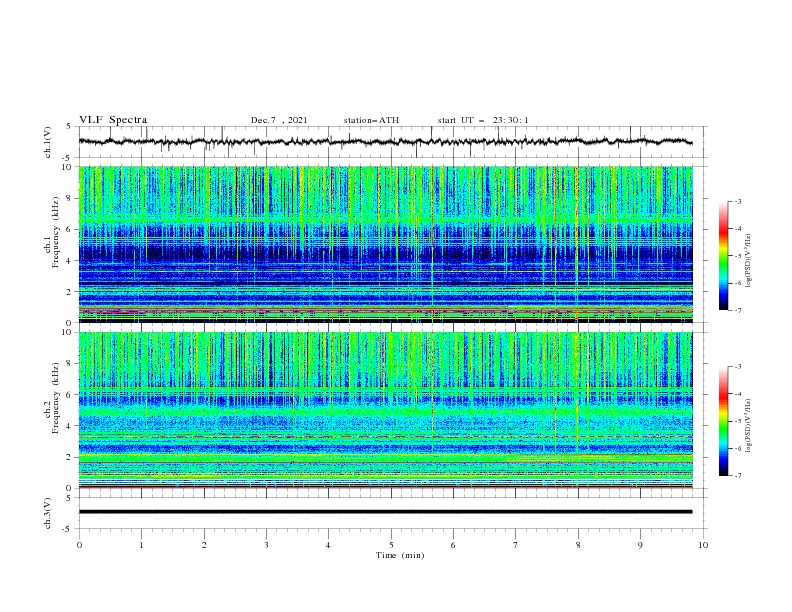Image resolution: width=792 pixels, height=612 pixels.
Task: Click time axis tick label "10"
Action: click(x=703, y=545)
